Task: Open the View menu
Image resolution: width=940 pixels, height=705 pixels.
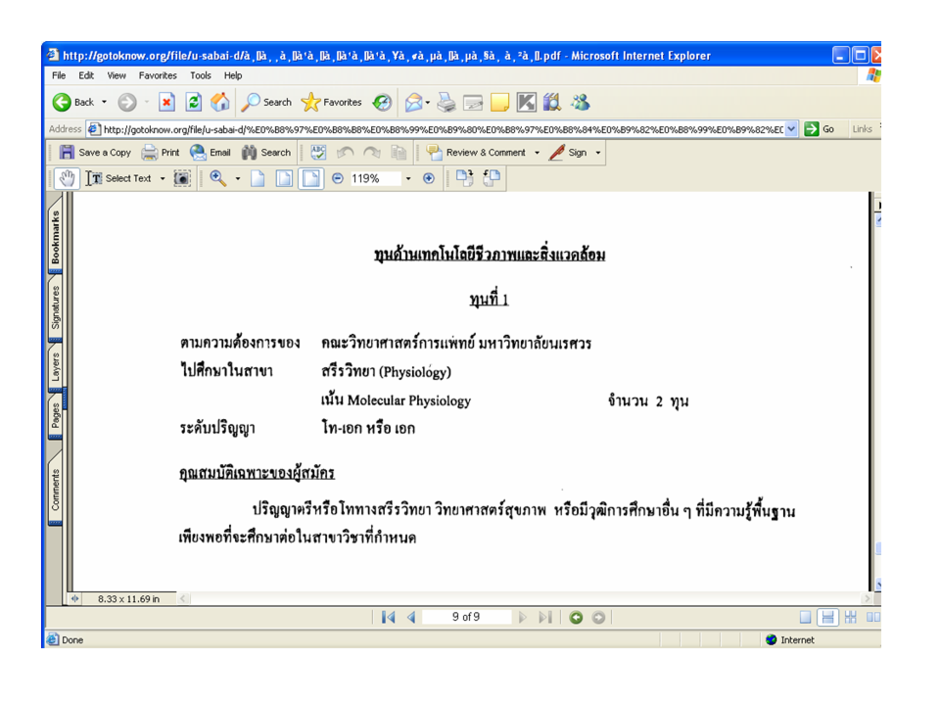Action: click(x=116, y=76)
